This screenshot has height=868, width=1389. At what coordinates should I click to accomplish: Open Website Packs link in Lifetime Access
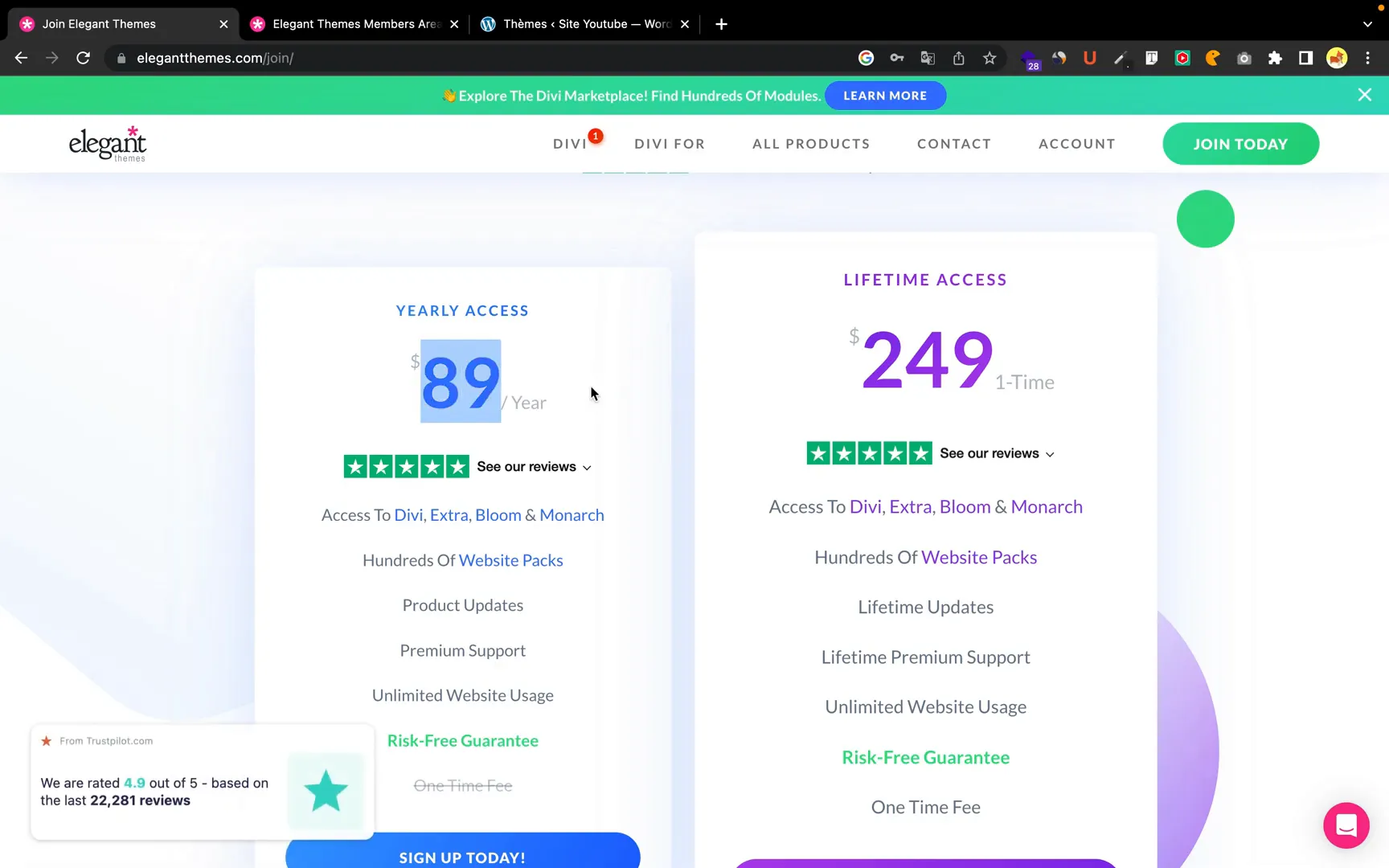coord(979,557)
